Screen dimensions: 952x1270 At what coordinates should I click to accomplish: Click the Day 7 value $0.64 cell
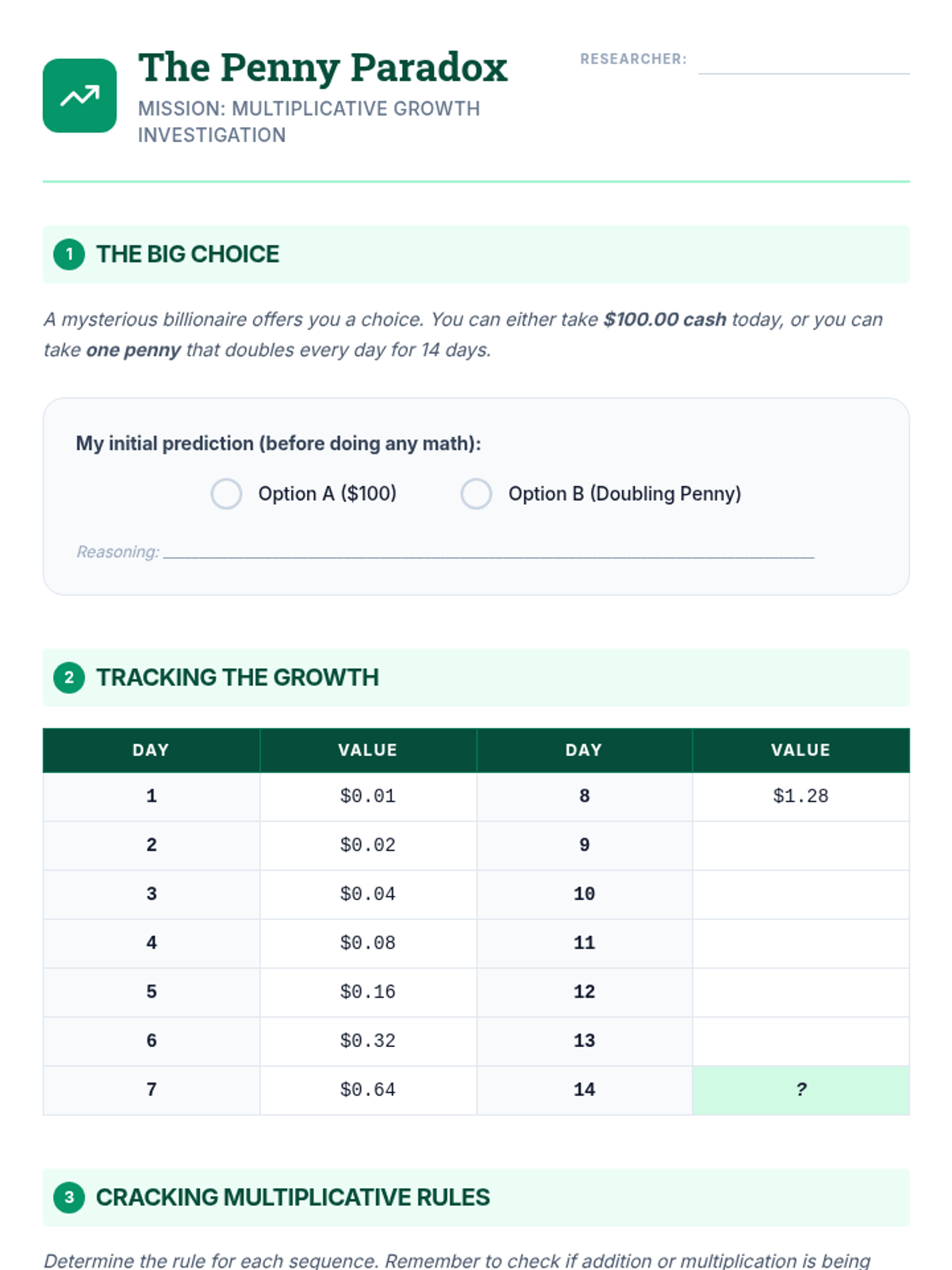coord(367,1090)
